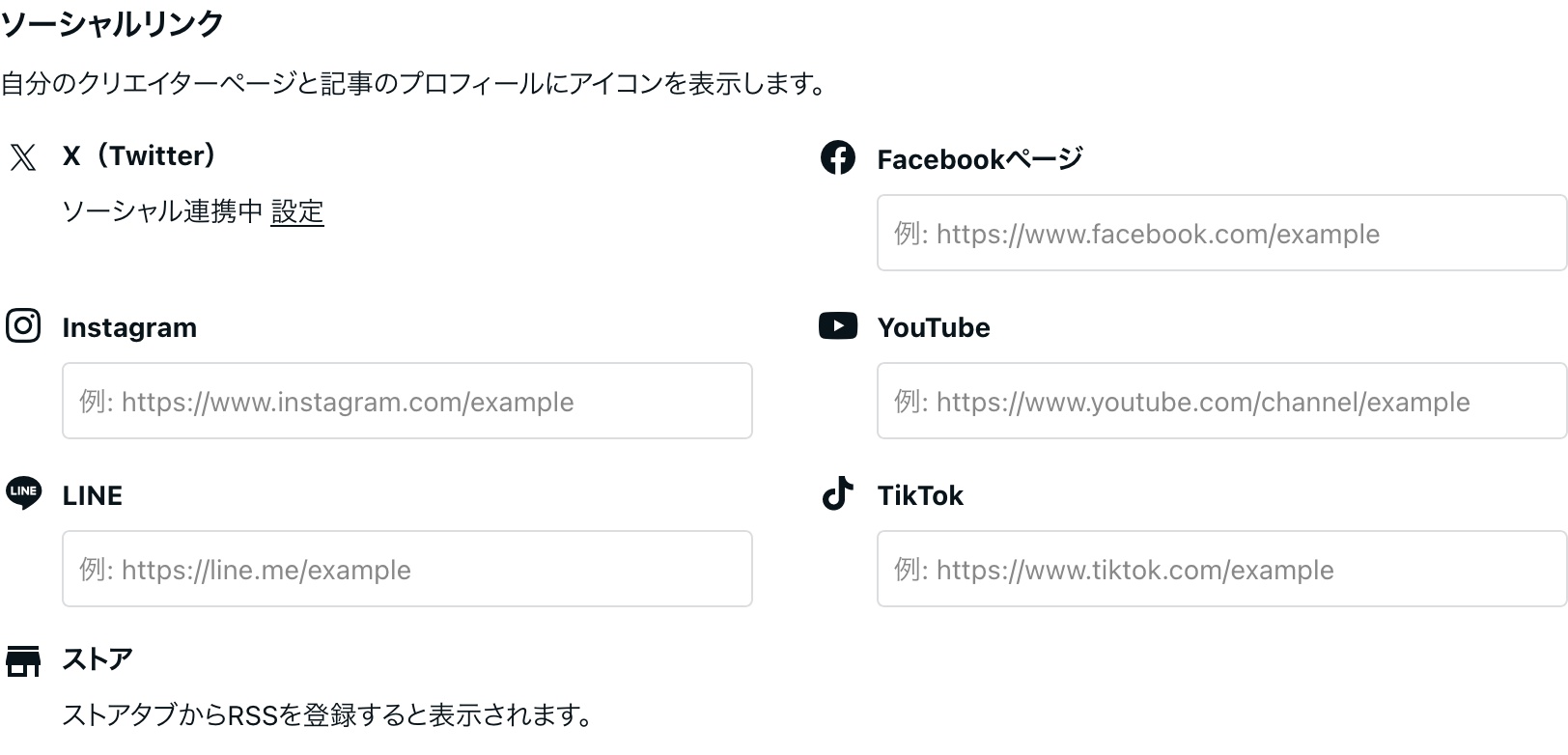The image size is (1568, 755).
Task: Click into the YouTube channel URL field
Action: point(1220,401)
